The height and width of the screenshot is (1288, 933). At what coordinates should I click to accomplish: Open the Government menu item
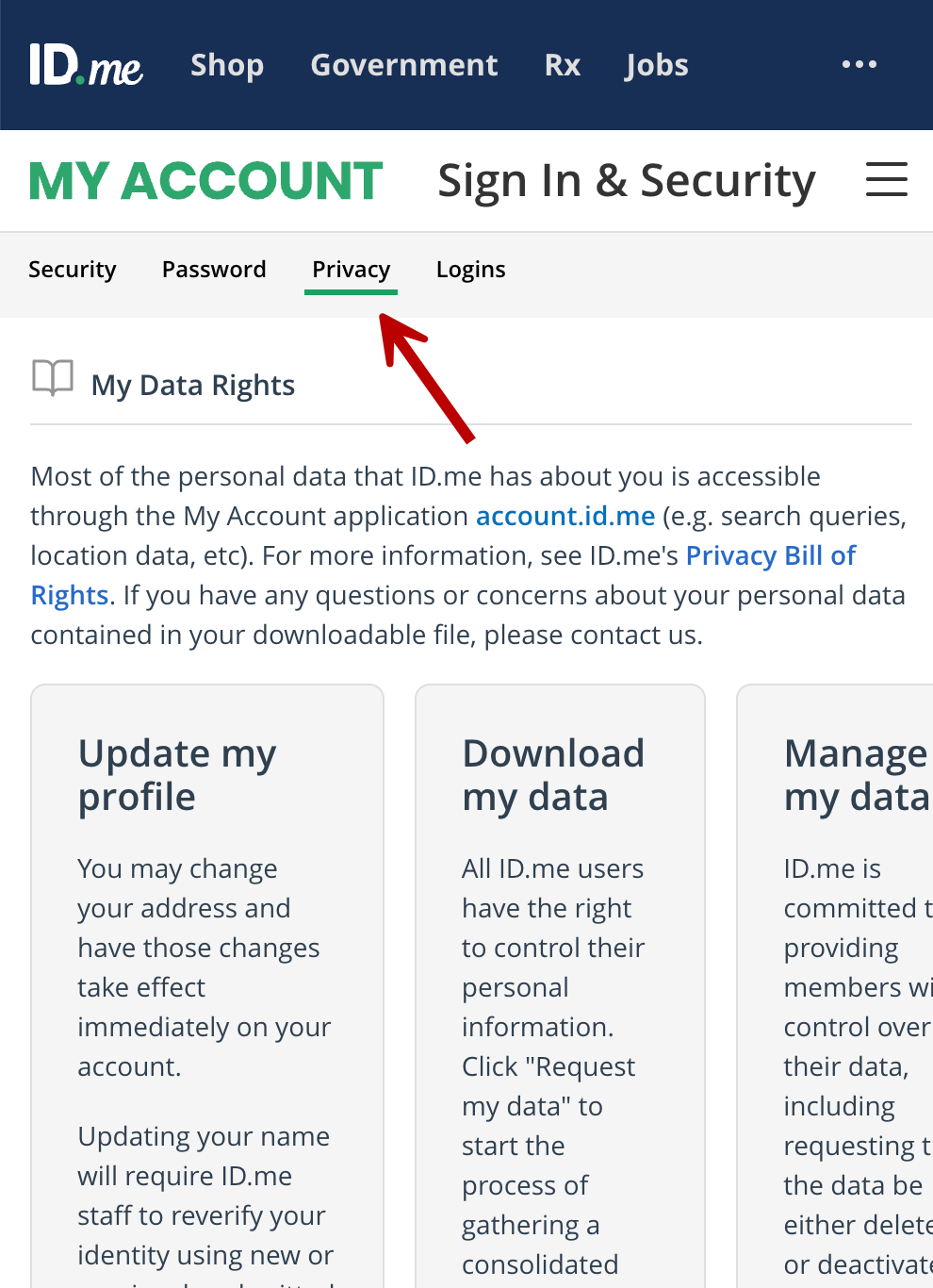(x=404, y=65)
